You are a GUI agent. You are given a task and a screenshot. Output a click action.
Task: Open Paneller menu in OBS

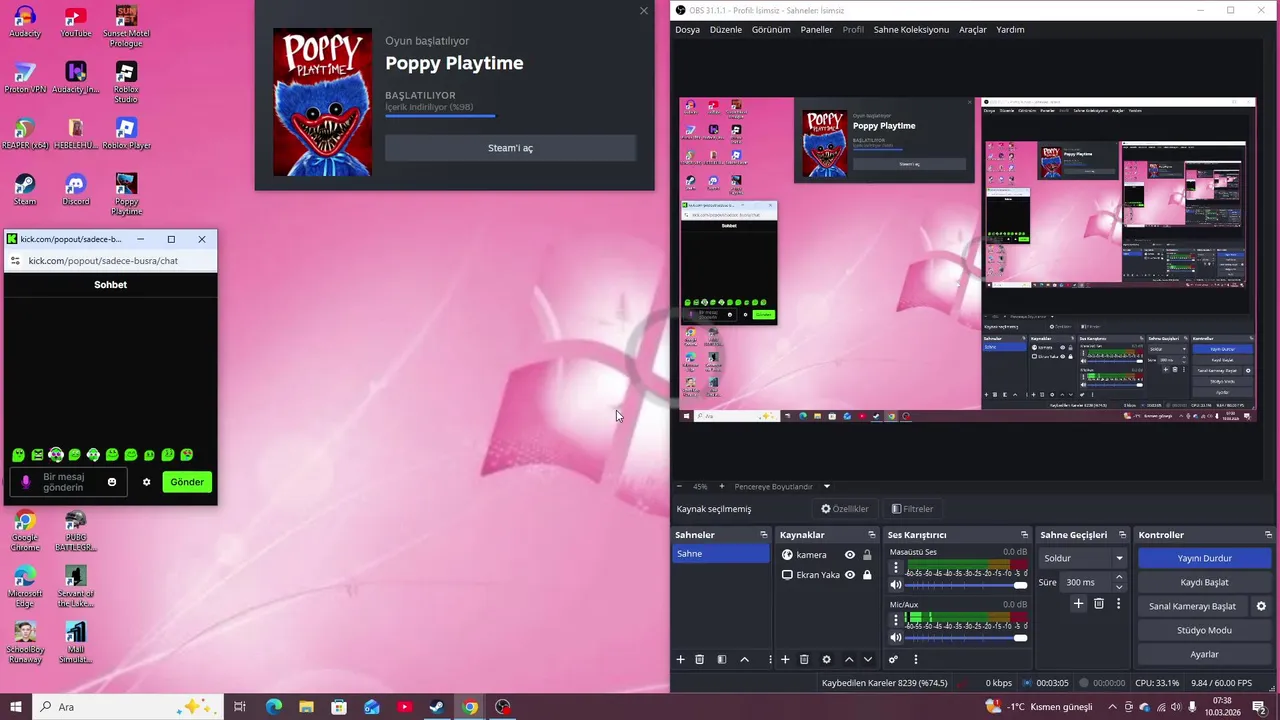tap(816, 30)
